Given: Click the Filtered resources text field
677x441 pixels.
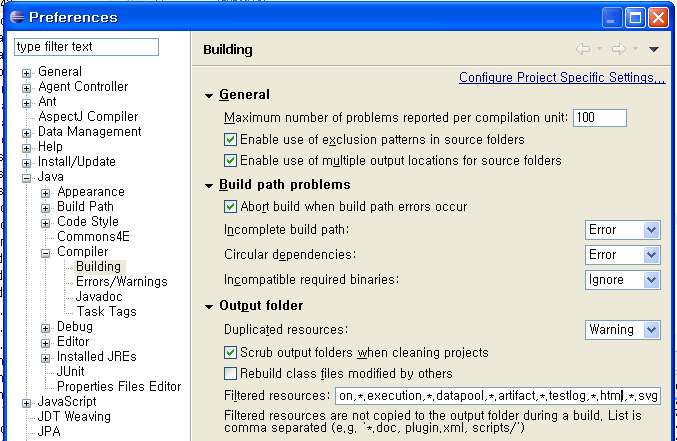Looking at the screenshot, I should 498,396.
